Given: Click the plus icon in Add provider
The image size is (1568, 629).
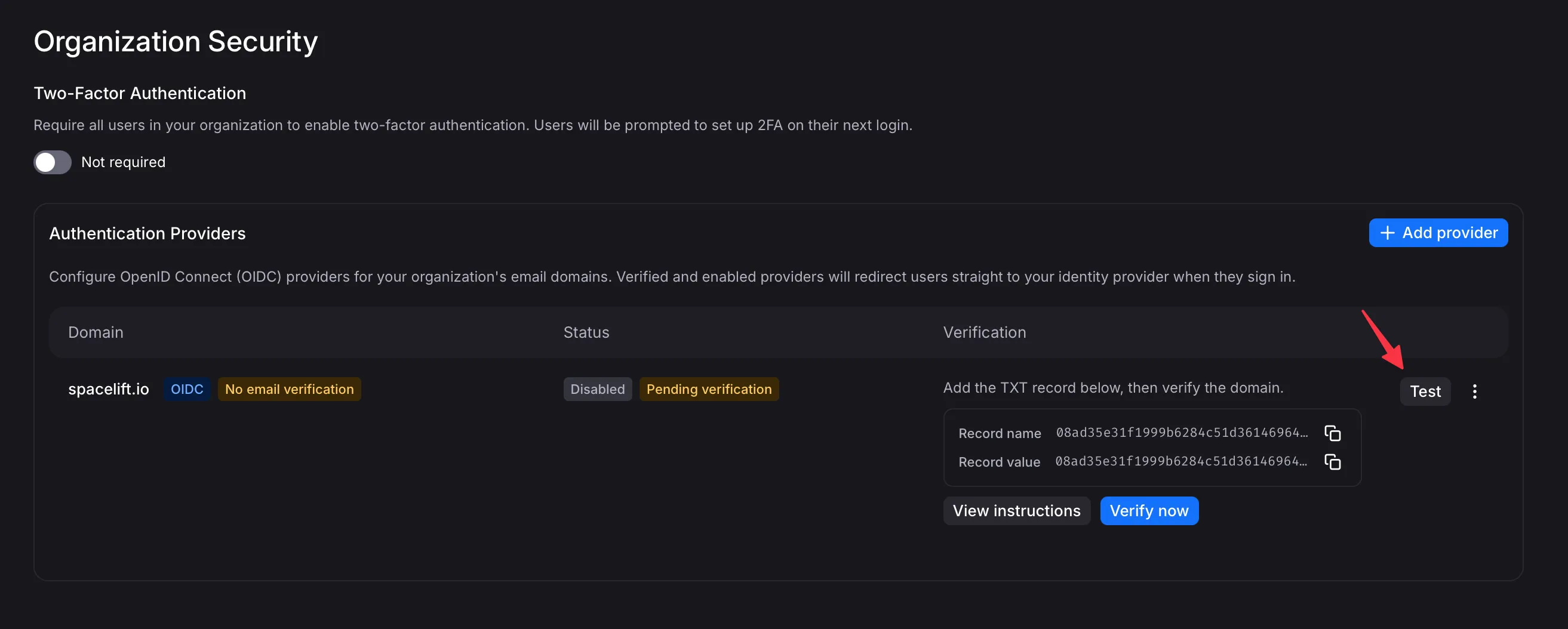Looking at the screenshot, I should (1386, 233).
